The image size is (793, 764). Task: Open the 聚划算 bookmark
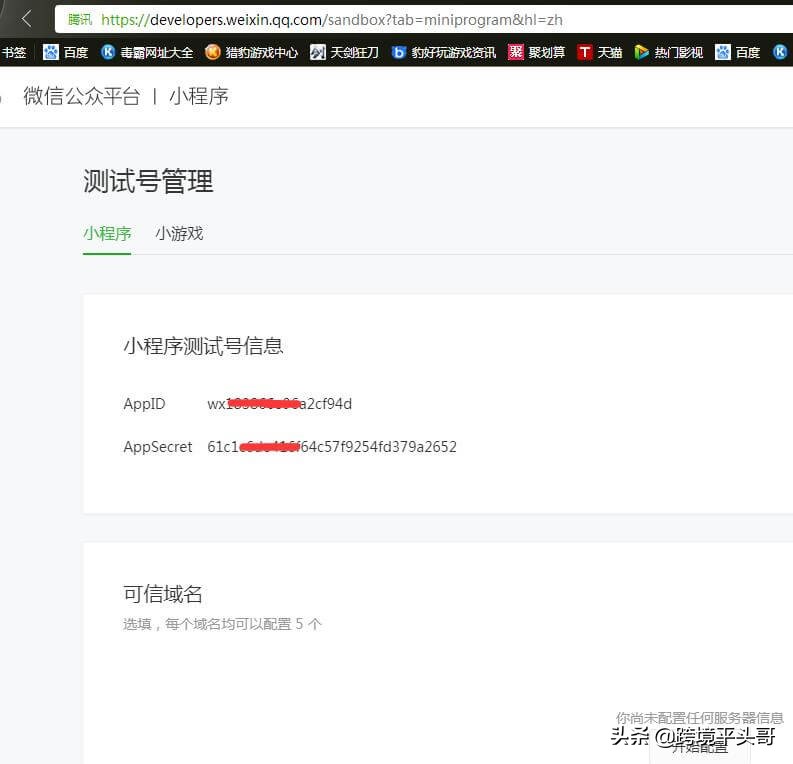[x=537, y=52]
